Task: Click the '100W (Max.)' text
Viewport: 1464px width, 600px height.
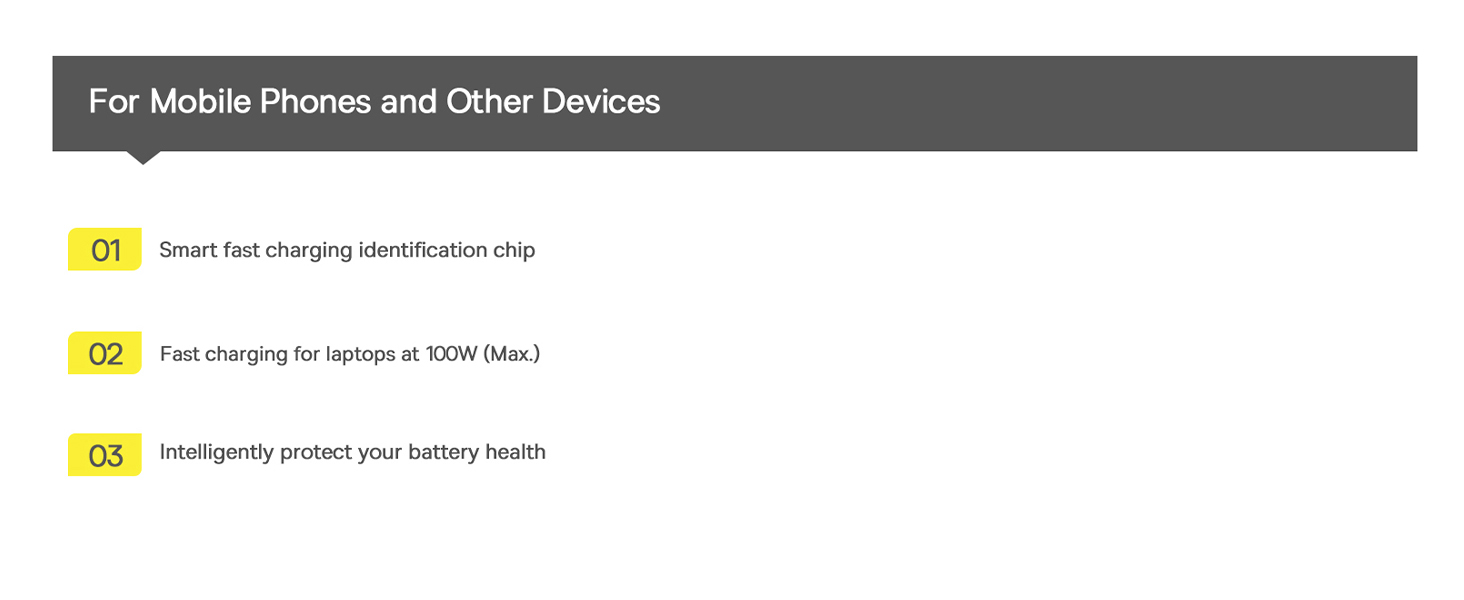Action: pyautogui.click(x=483, y=354)
